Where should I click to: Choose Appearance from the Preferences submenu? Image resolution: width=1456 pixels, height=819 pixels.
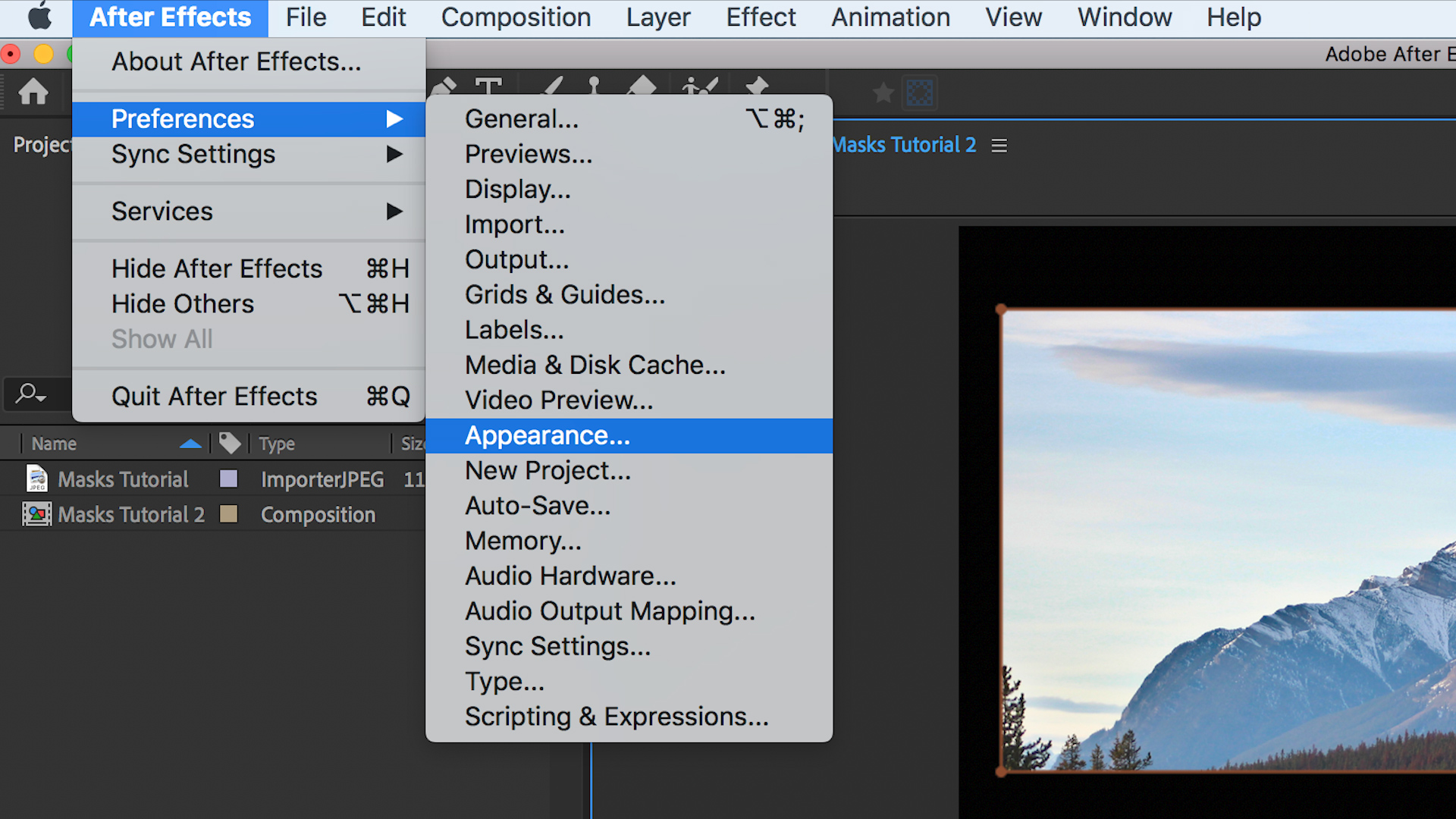pyautogui.click(x=548, y=435)
